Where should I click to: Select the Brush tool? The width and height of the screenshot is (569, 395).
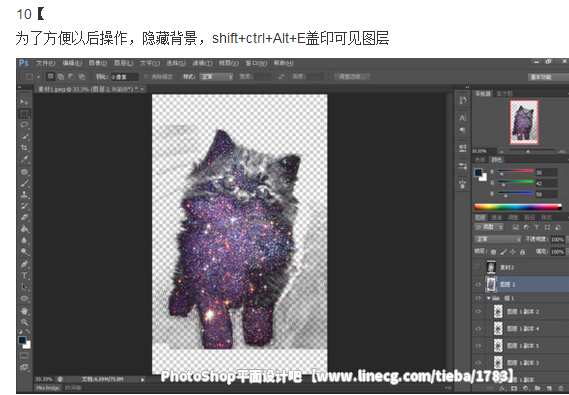[x=24, y=183]
